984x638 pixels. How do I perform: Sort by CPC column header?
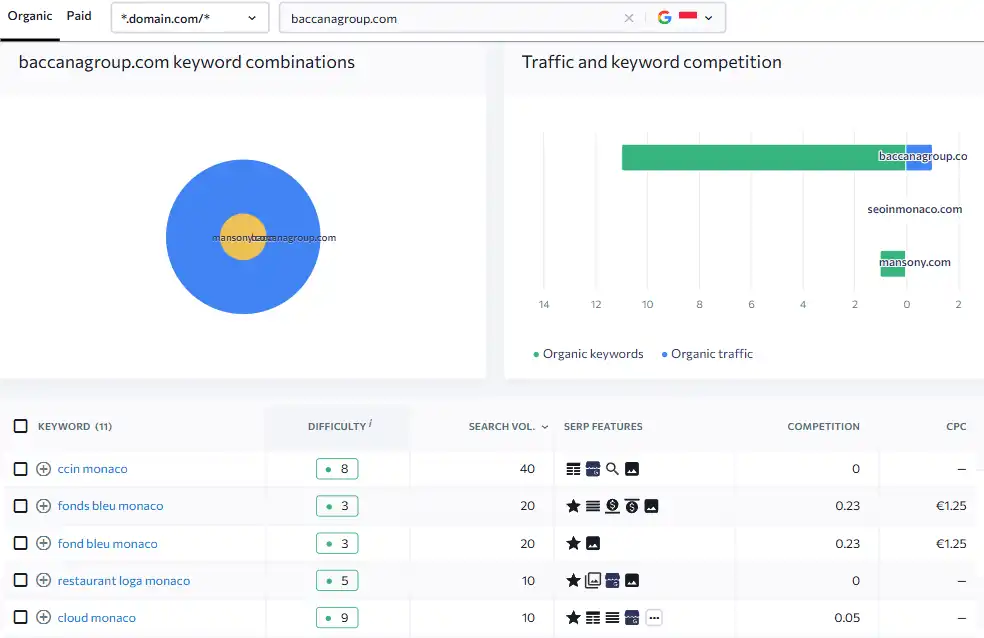pyautogui.click(x=956, y=427)
